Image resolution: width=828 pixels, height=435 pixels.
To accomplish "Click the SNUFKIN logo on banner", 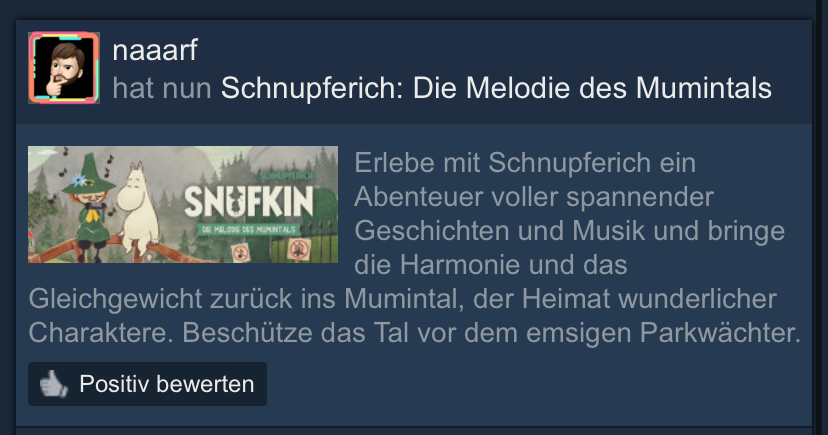I will click(x=249, y=201).
